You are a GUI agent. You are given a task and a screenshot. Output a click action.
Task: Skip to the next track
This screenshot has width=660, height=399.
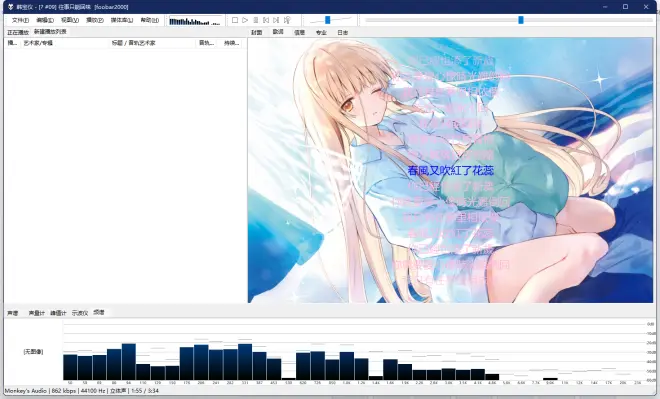click(x=276, y=20)
